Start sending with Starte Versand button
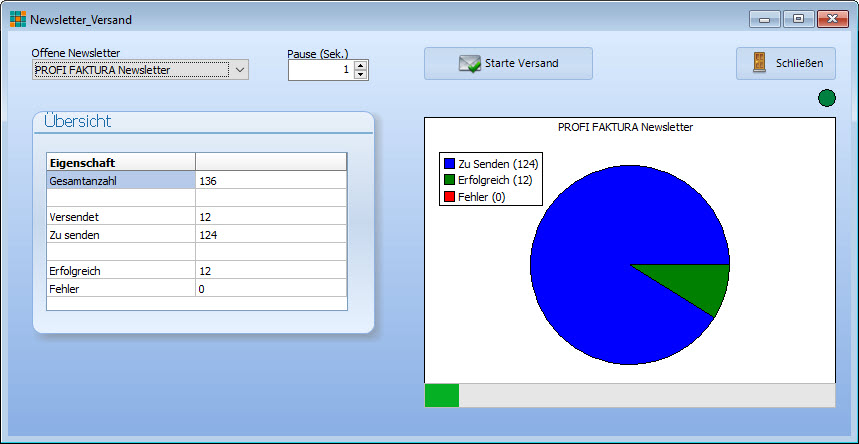The width and height of the screenshot is (859, 444). pos(508,64)
